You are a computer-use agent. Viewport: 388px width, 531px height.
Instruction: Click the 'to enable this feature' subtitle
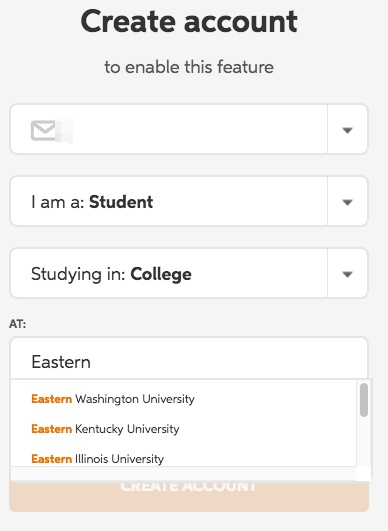click(x=189, y=67)
